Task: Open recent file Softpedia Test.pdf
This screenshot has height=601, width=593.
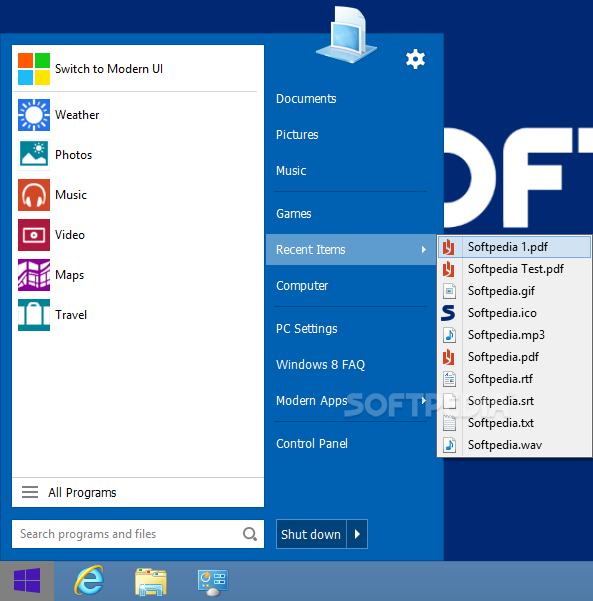Action: 514,269
